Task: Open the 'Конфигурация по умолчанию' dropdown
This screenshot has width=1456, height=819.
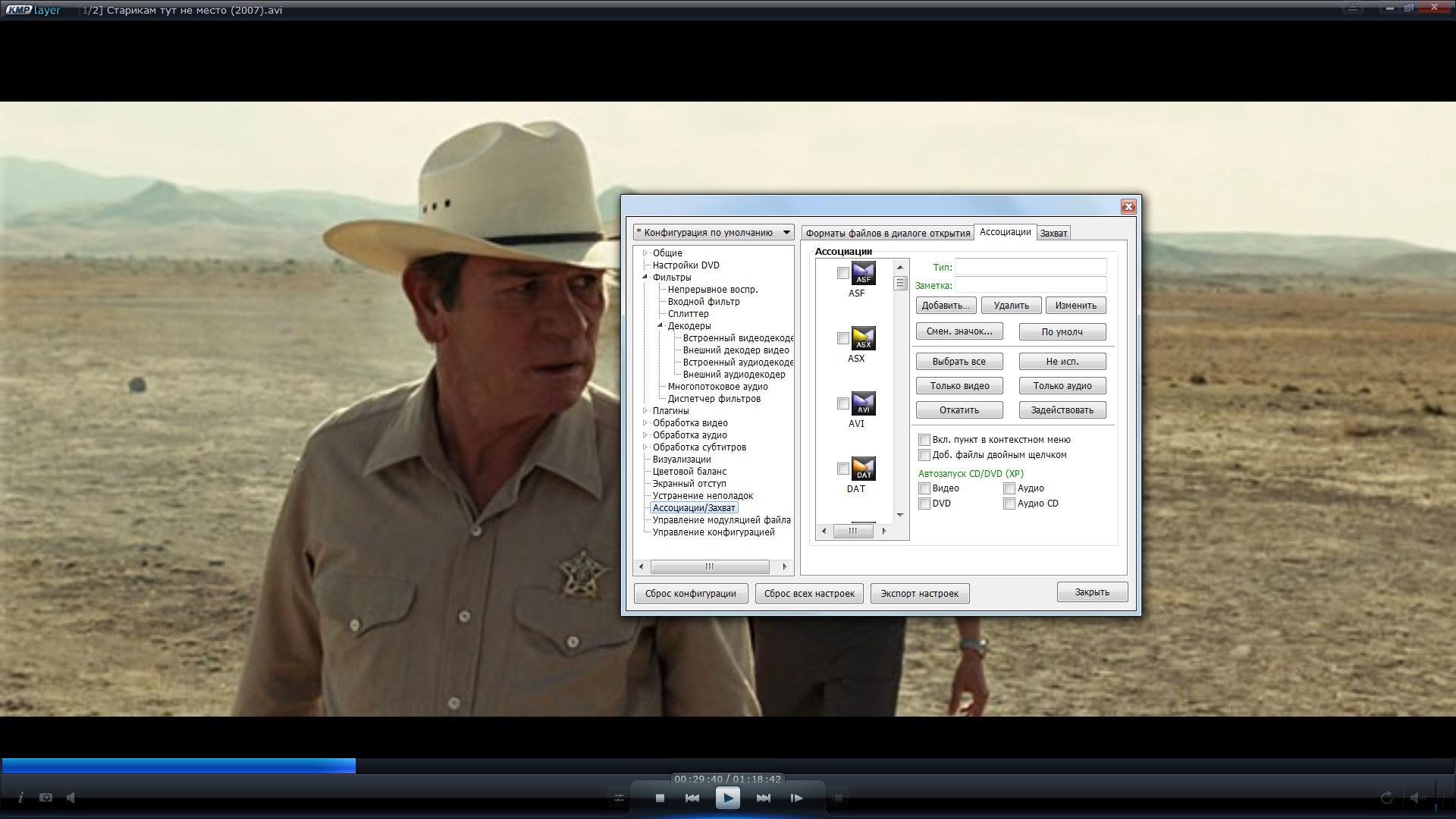Action: coord(714,232)
